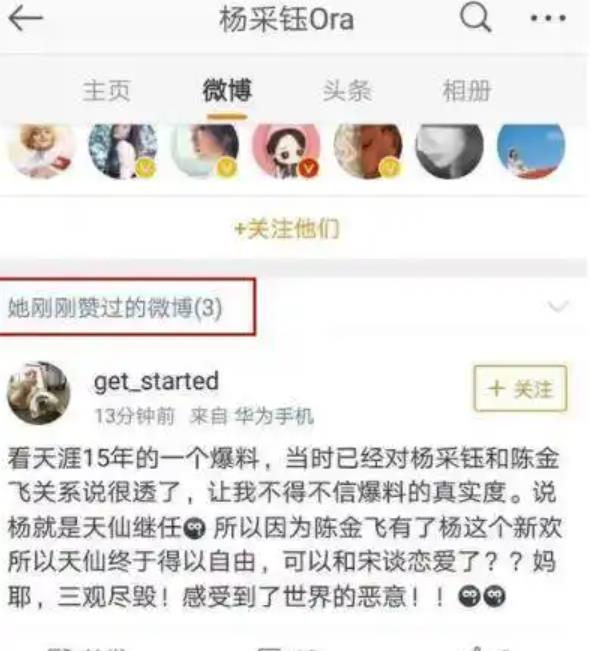Tap the fifth avatar with yellow V badge
This screenshot has height=651, width=590.
tap(368, 150)
